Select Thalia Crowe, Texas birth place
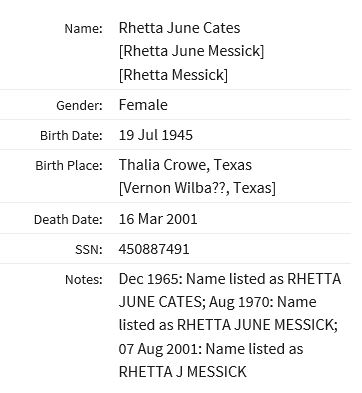362x393 pixels. pos(185,165)
